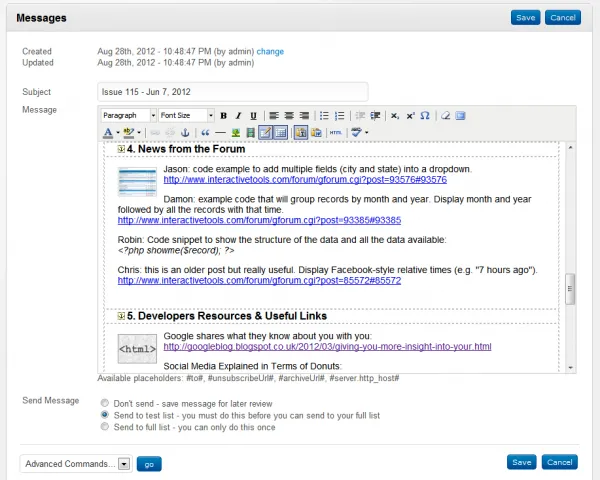Select the "Send to full list" option

[106, 427]
